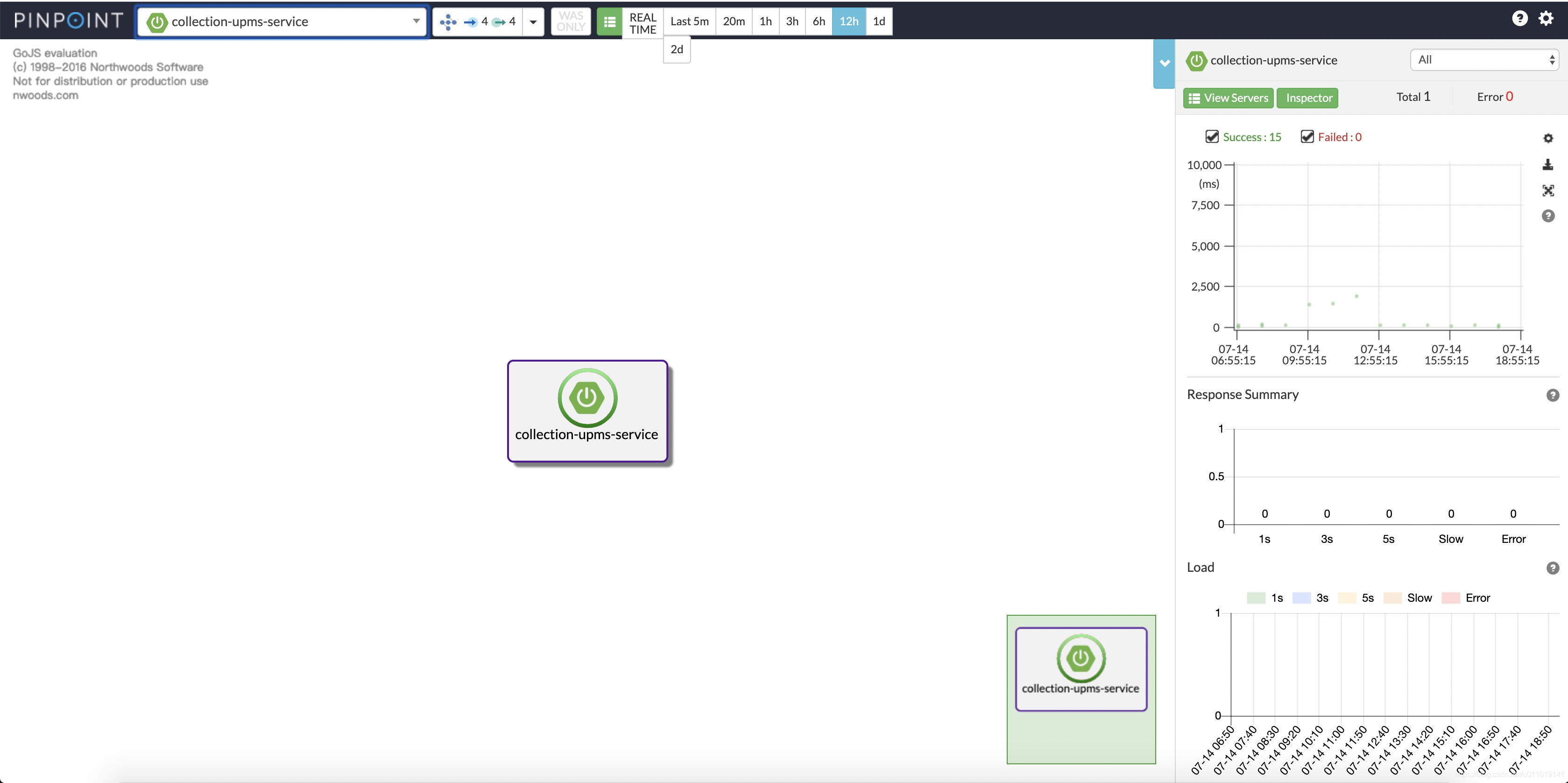
Task: Collapse the right info panel chevron
Action: coord(1164,64)
